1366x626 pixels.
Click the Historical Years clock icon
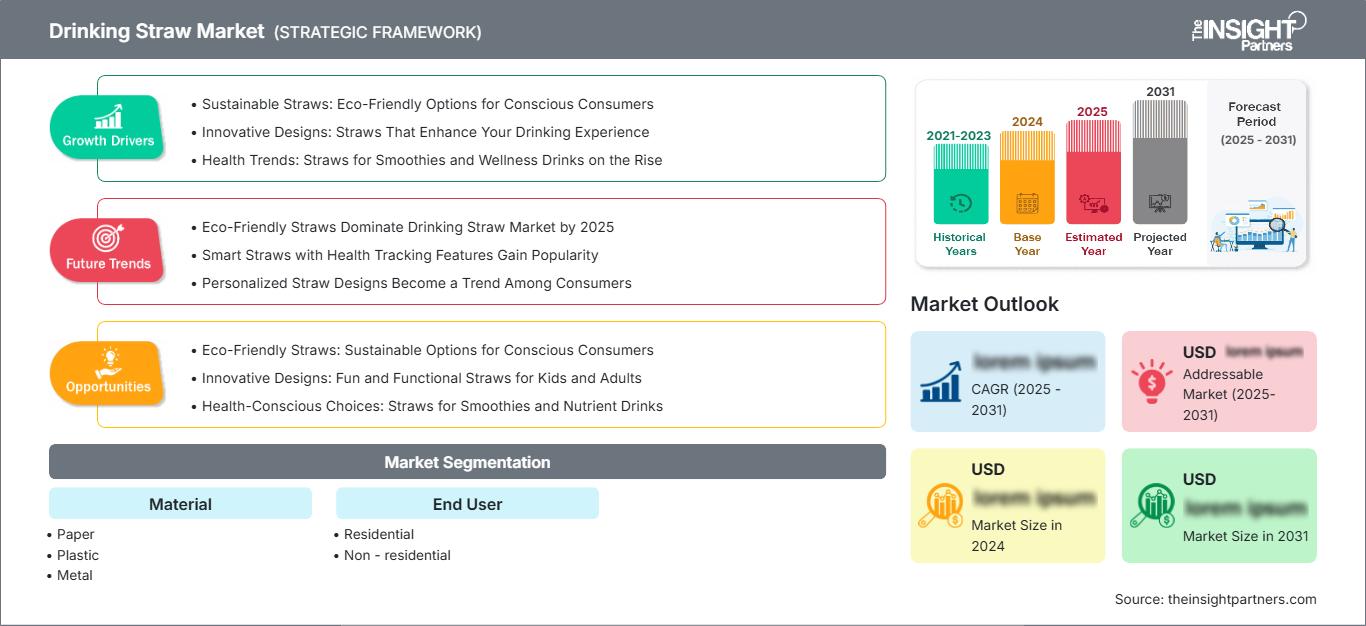[x=960, y=203]
